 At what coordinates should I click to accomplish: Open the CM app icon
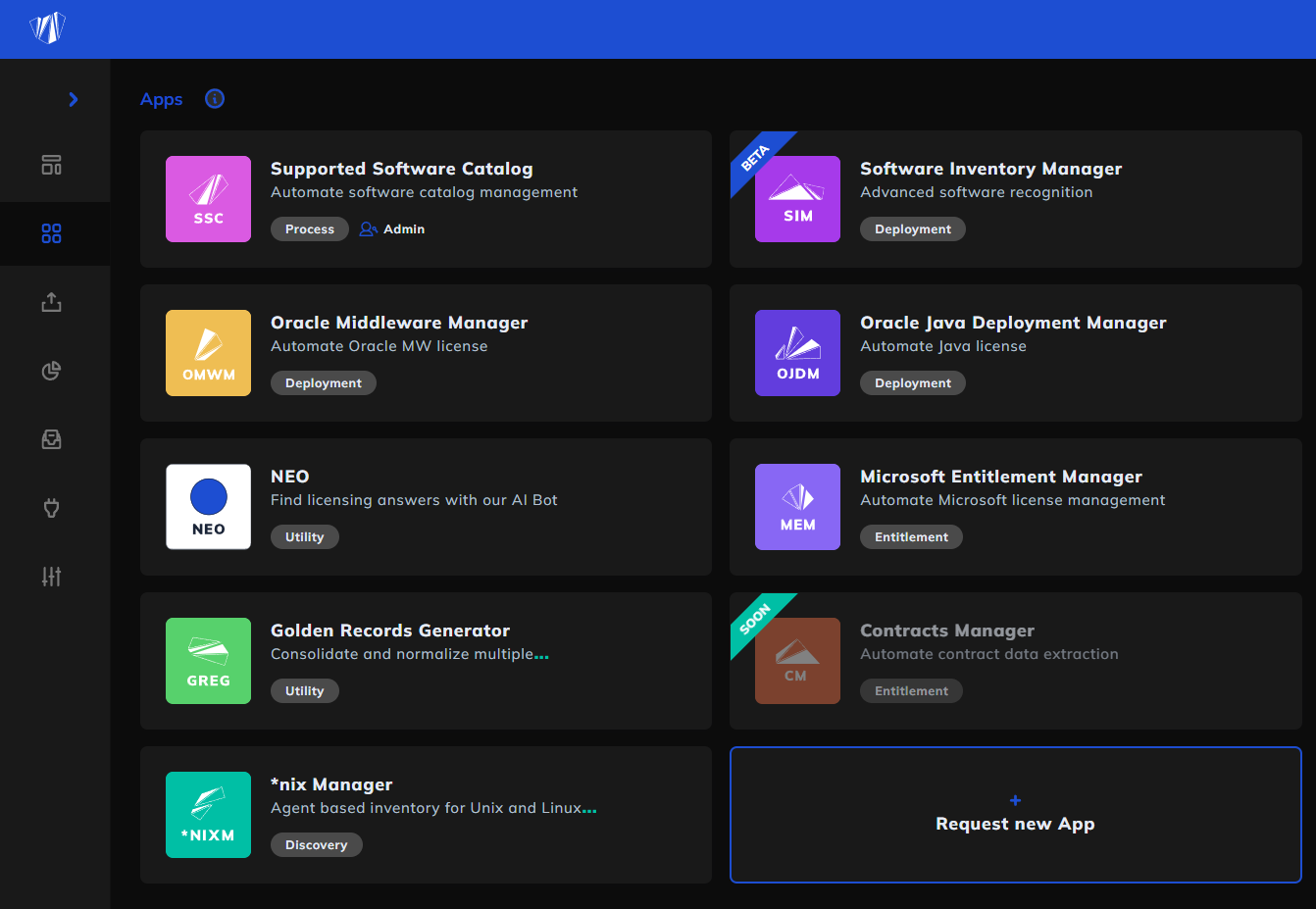click(x=798, y=661)
